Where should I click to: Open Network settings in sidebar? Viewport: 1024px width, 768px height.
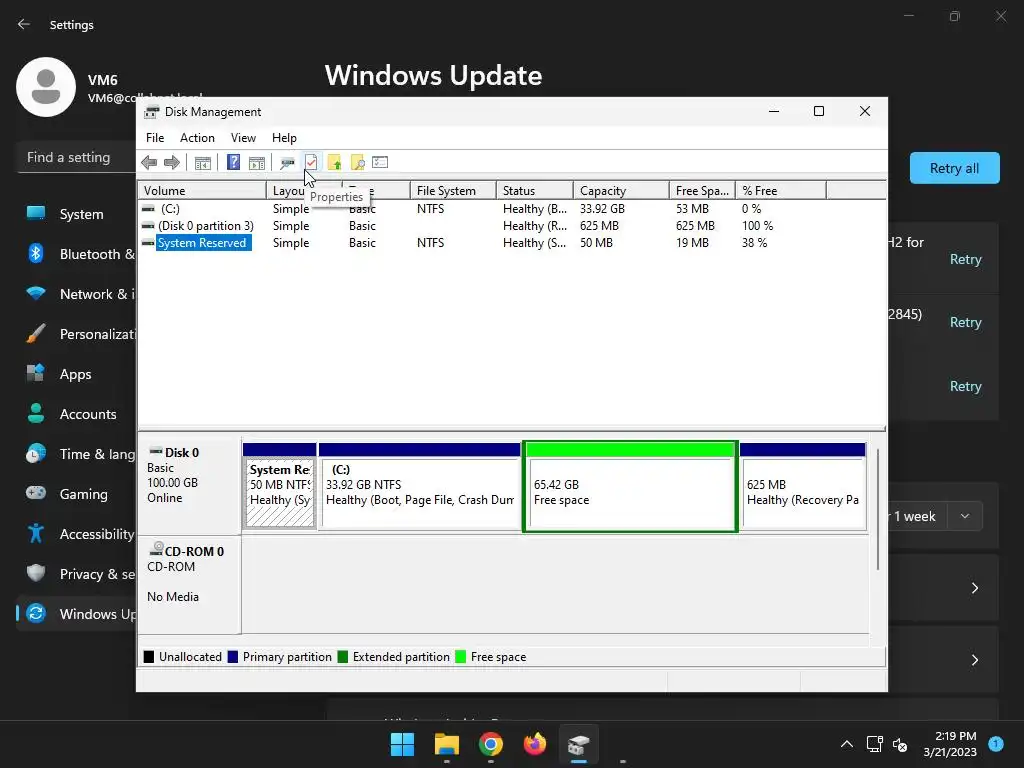pyautogui.click(x=76, y=294)
